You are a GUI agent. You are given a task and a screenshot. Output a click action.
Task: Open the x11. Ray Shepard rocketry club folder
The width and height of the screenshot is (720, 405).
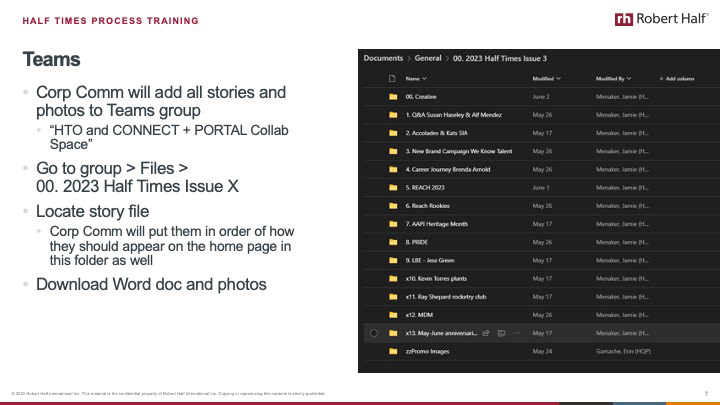click(445, 297)
